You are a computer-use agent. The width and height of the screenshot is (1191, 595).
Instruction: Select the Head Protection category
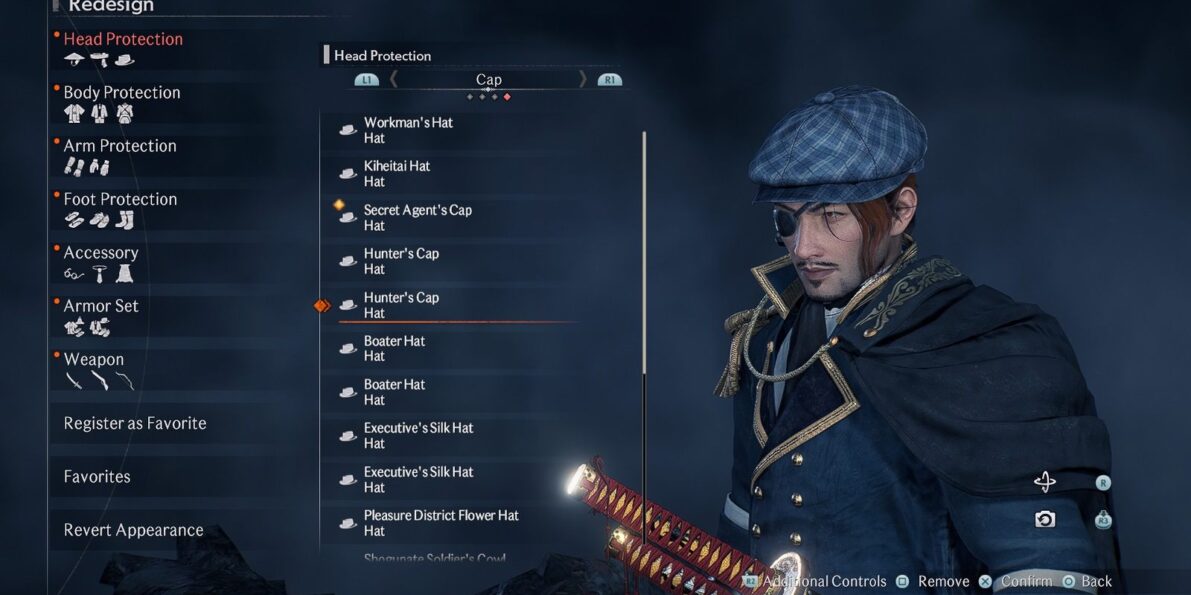(123, 39)
